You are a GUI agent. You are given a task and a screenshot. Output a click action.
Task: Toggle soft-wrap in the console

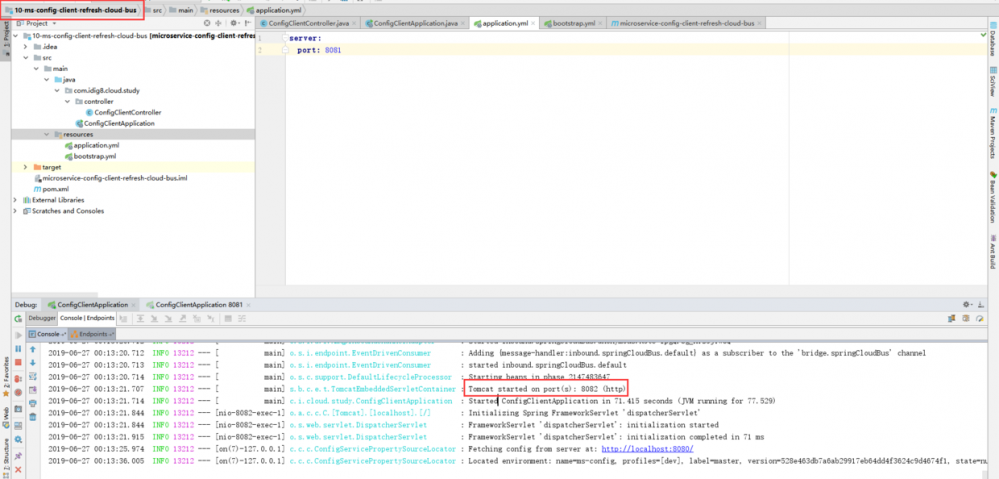point(32,376)
